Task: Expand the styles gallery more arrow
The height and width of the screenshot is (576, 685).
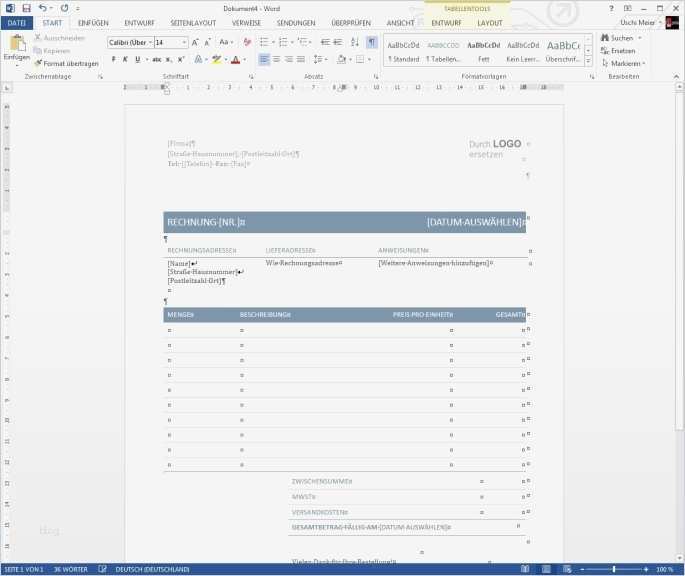Action: [x=588, y=62]
